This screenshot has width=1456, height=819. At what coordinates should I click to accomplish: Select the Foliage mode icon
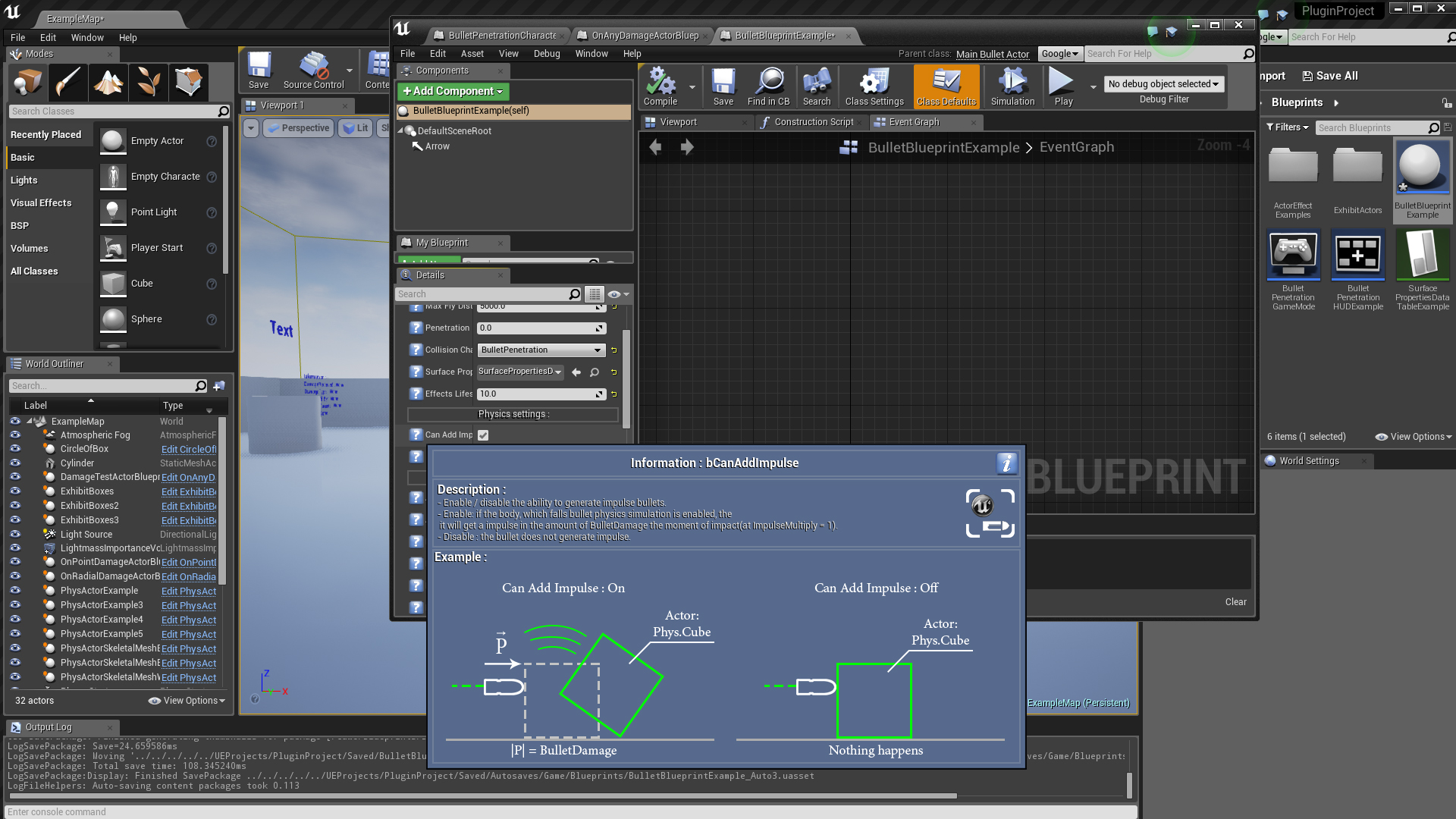pyautogui.click(x=149, y=82)
